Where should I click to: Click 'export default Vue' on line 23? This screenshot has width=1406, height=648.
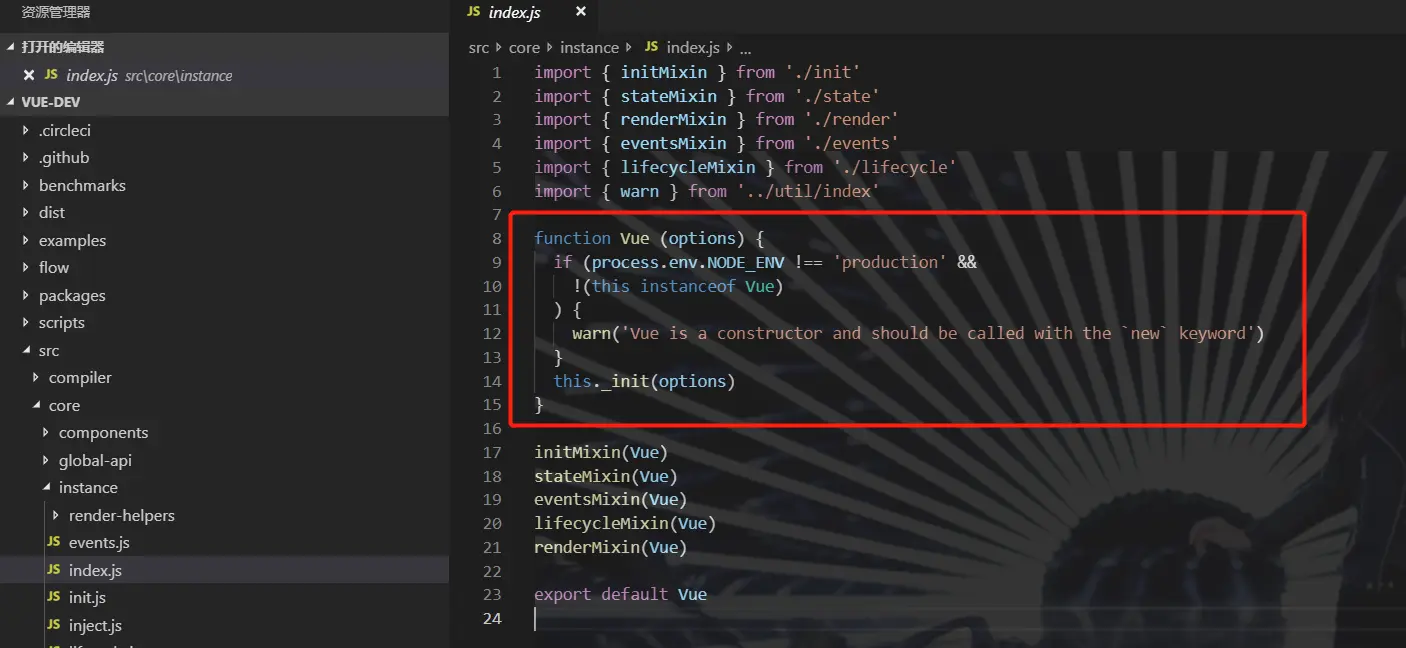pyautogui.click(x=620, y=594)
